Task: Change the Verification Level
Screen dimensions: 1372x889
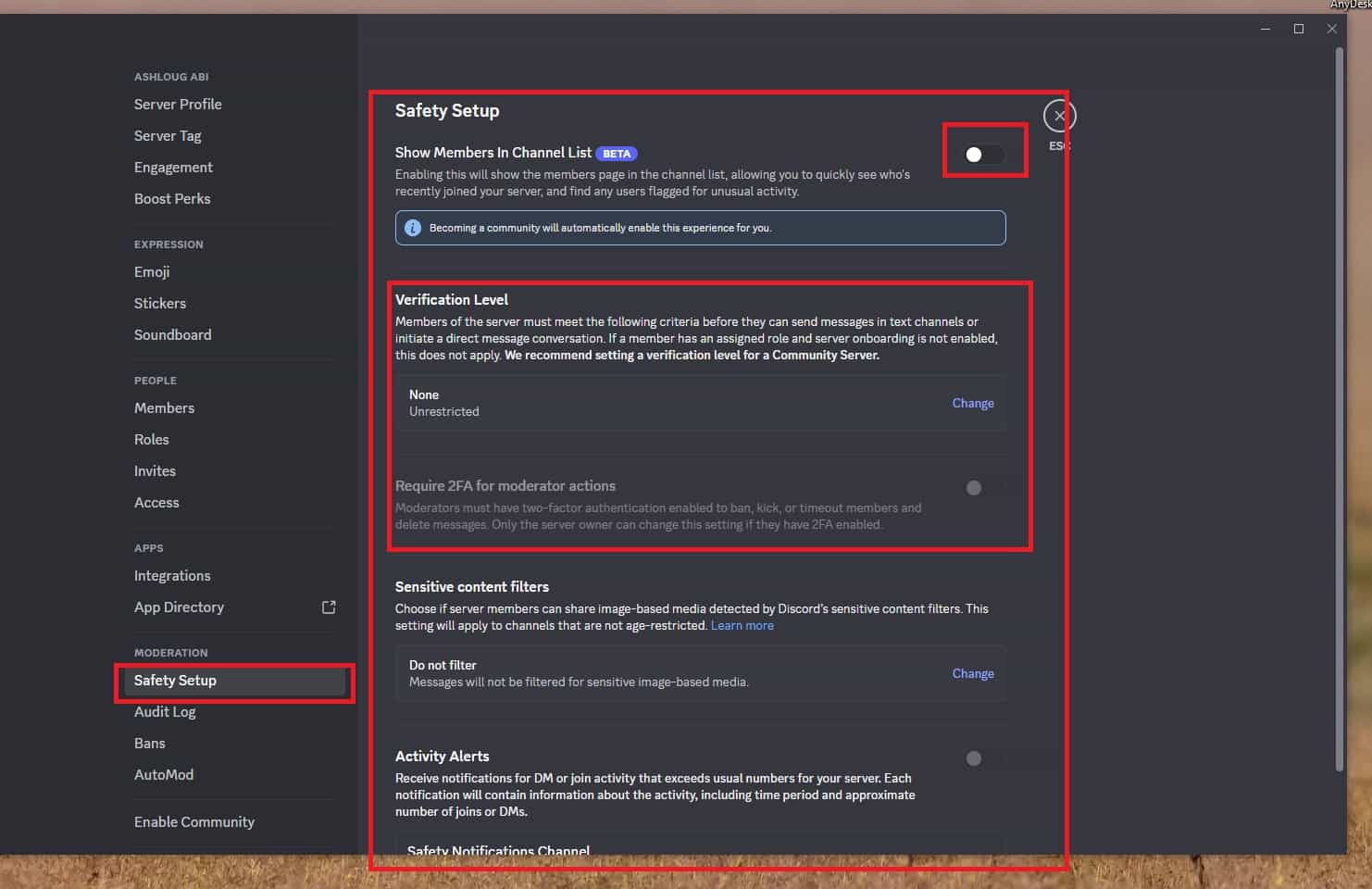Action: (x=972, y=403)
